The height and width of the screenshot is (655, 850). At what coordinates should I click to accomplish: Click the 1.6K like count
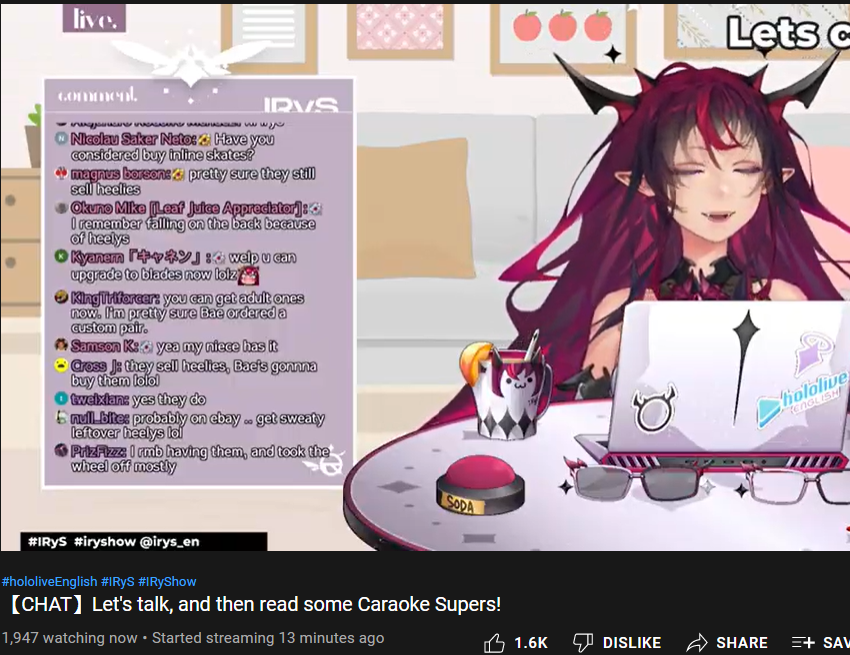[531, 643]
